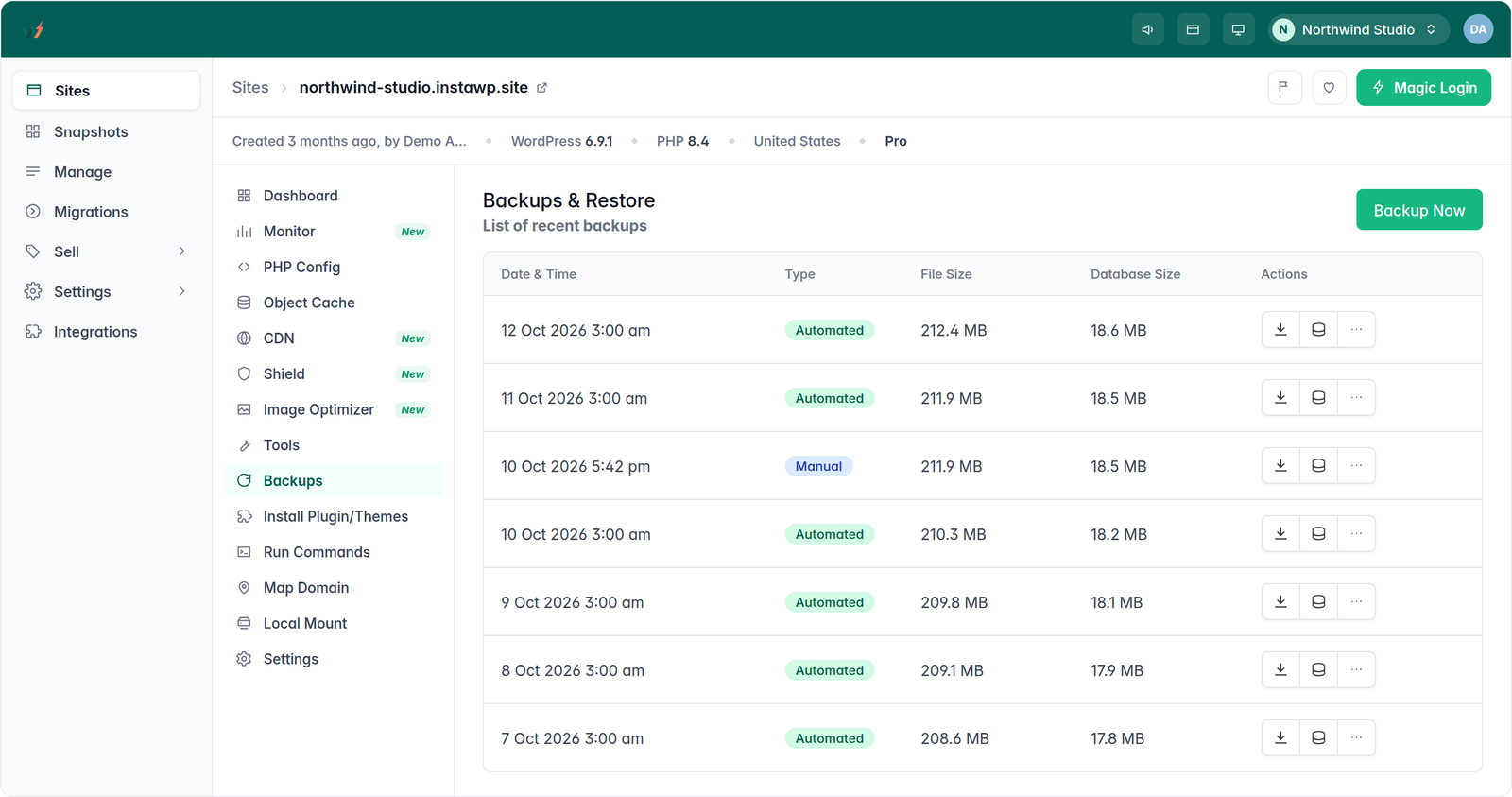Click the Magic Login button
Viewport: 1512px width, 797px height.
[x=1423, y=88]
